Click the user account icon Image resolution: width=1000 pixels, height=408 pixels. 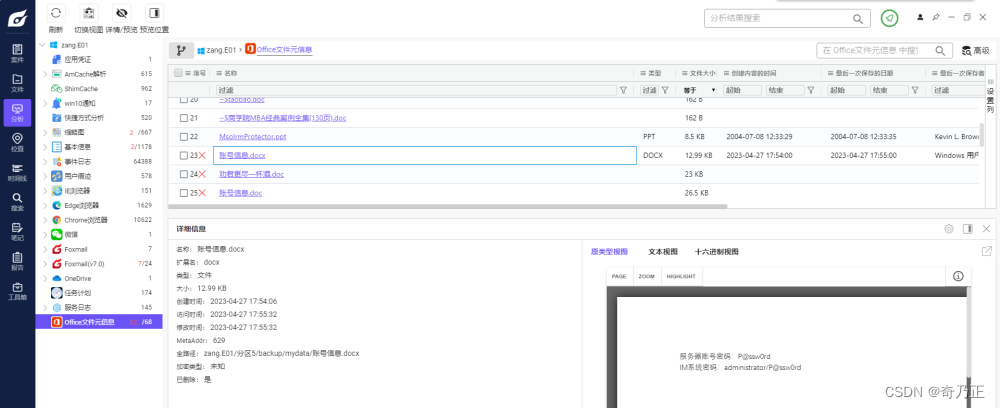tap(920, 17)
